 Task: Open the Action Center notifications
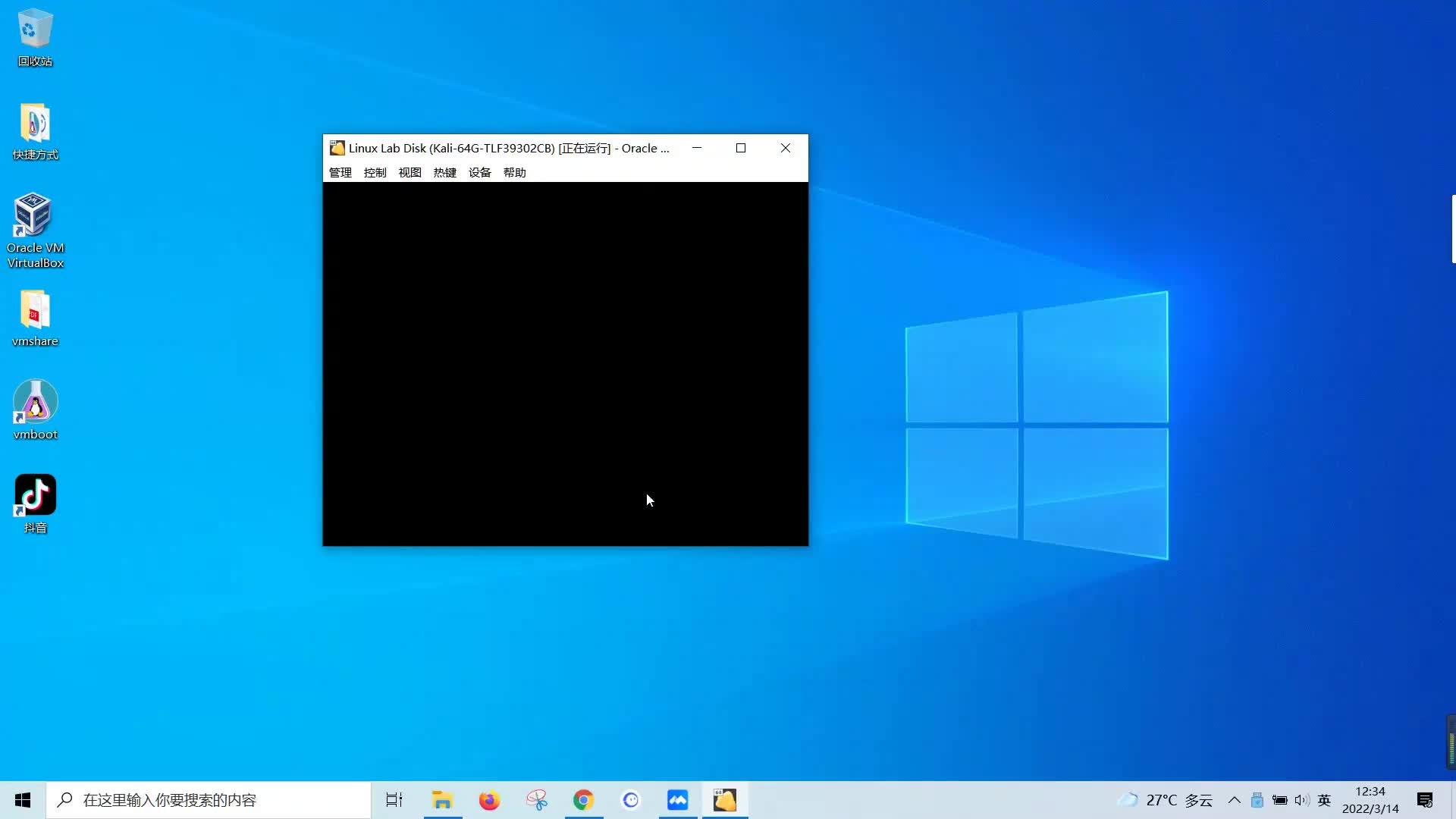pos(1424,800)
